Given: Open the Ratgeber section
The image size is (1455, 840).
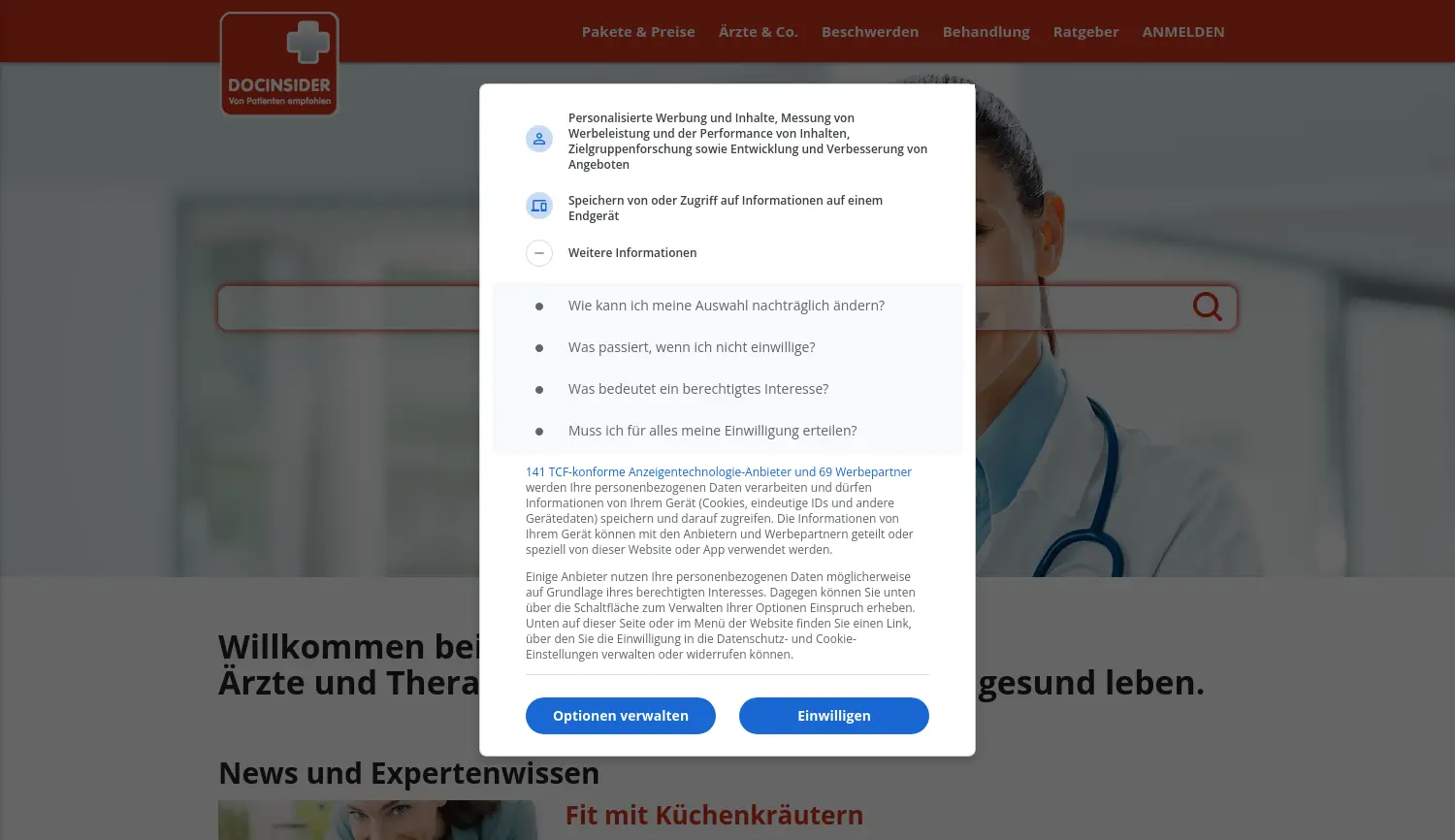Looking at the screenshot, I should 1085,32.
